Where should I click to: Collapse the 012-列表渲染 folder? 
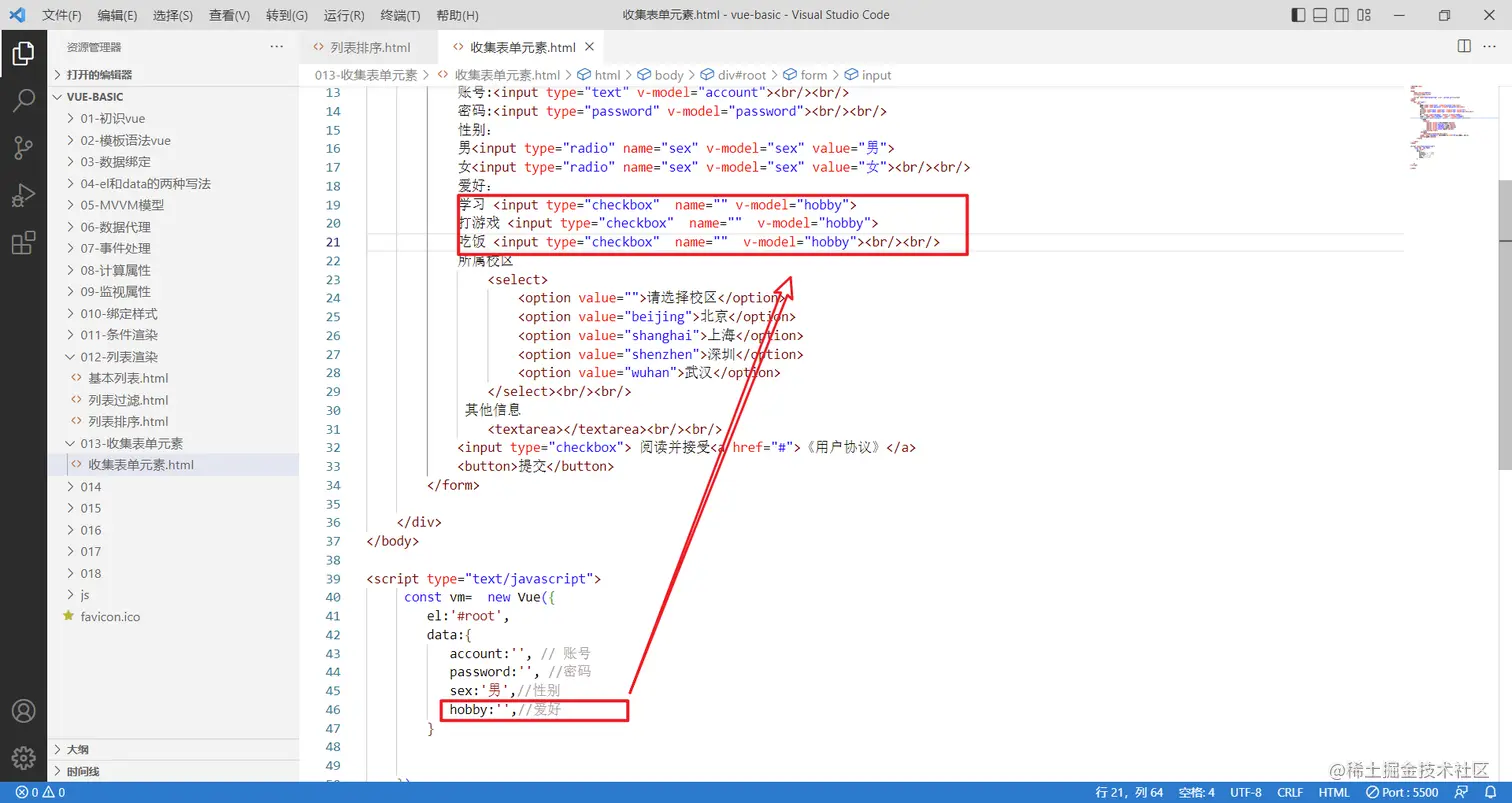pyautogui.click(x=174, y=357)
